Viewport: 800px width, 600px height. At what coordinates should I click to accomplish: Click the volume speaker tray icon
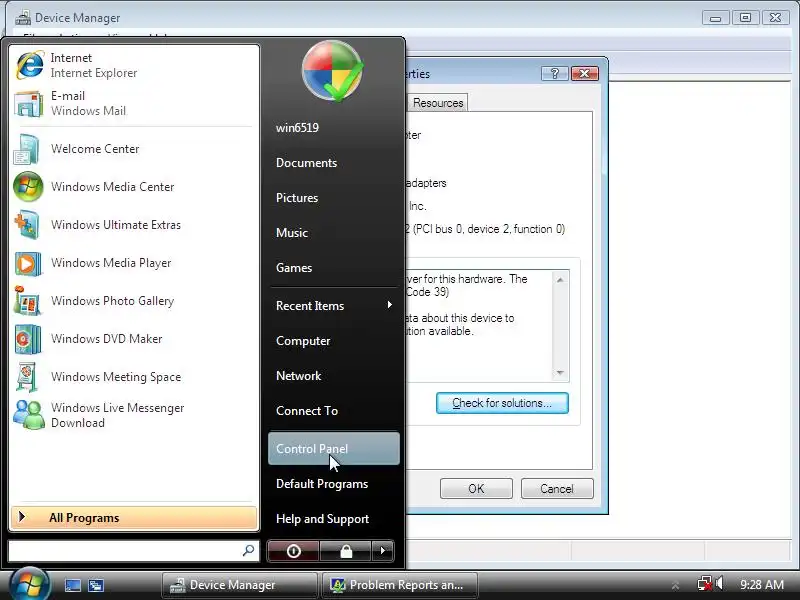(719, 583)
